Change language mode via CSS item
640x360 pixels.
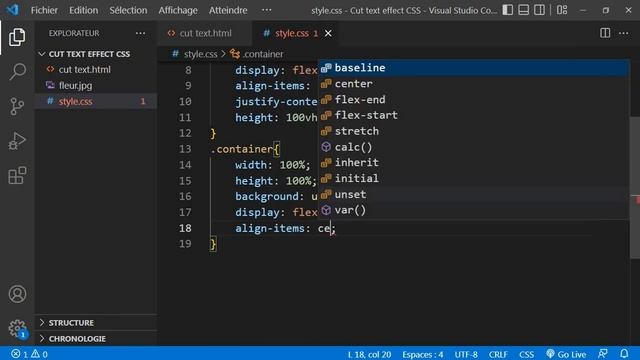[x=527, y=354]
